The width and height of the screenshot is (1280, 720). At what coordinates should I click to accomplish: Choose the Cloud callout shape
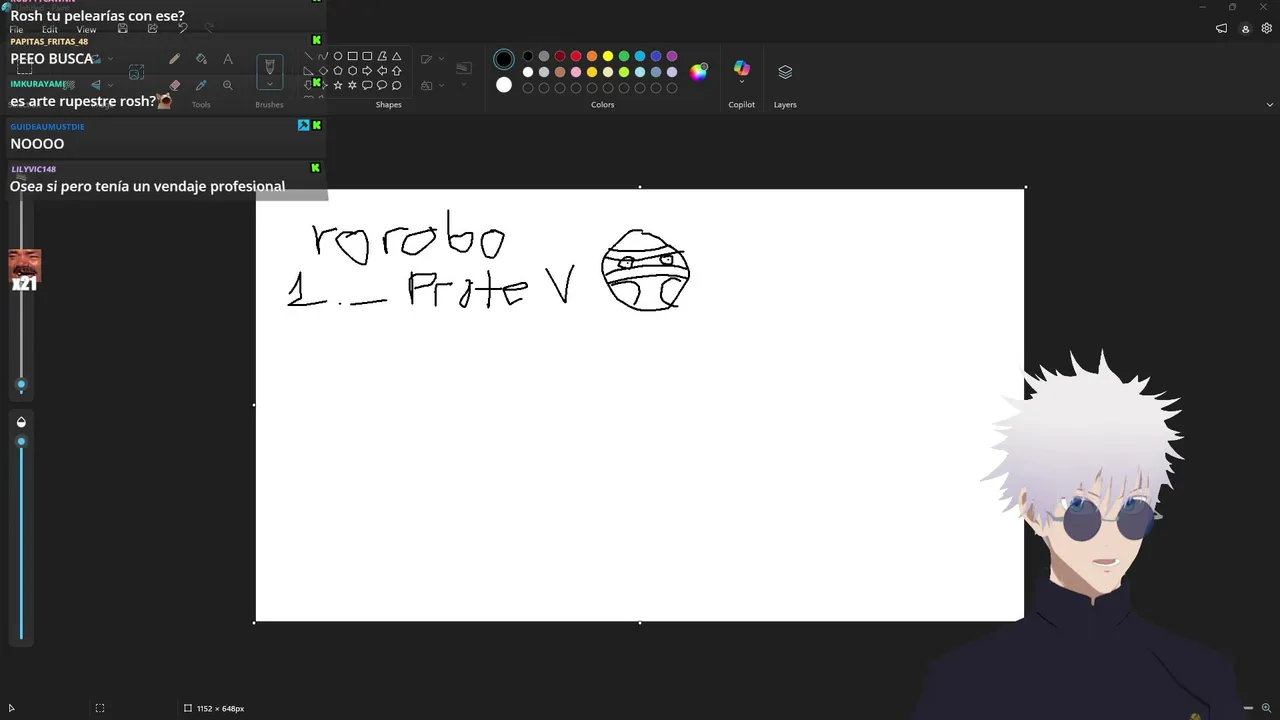tap(397, 85)
